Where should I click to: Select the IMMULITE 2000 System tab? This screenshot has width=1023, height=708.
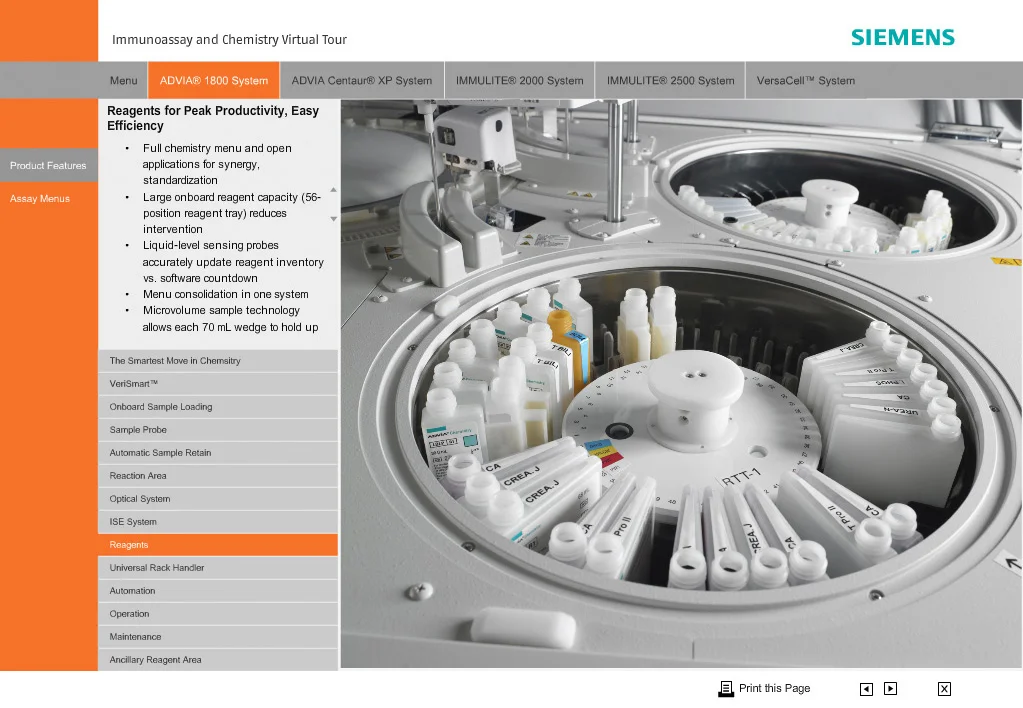519,81
